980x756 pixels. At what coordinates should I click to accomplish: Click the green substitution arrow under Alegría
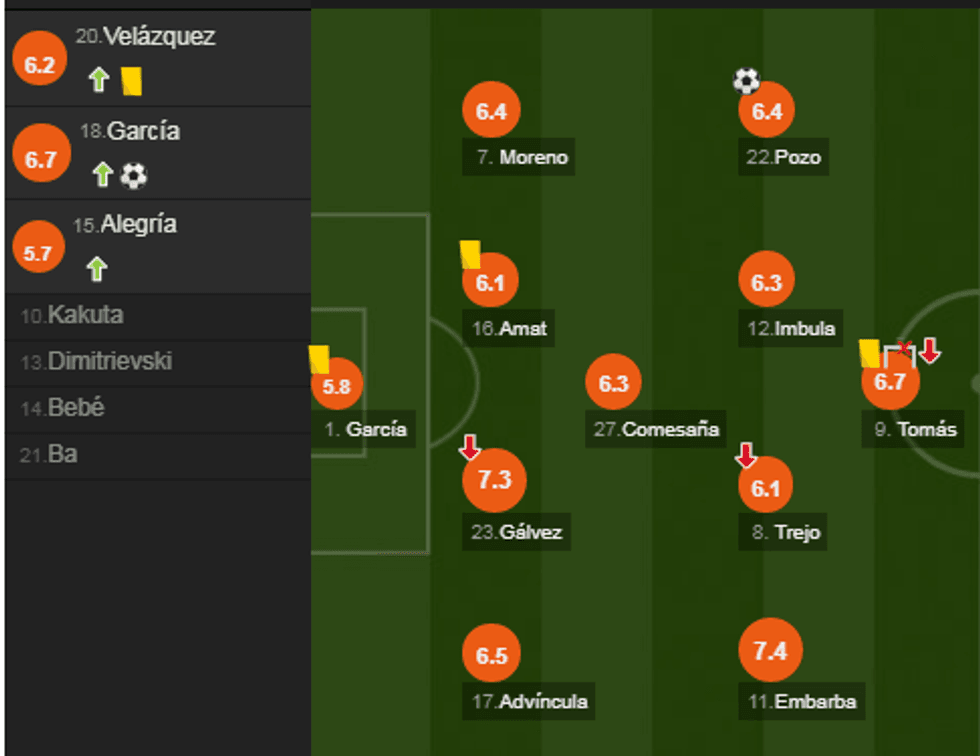pyautogui.click(x=97, y=269)
